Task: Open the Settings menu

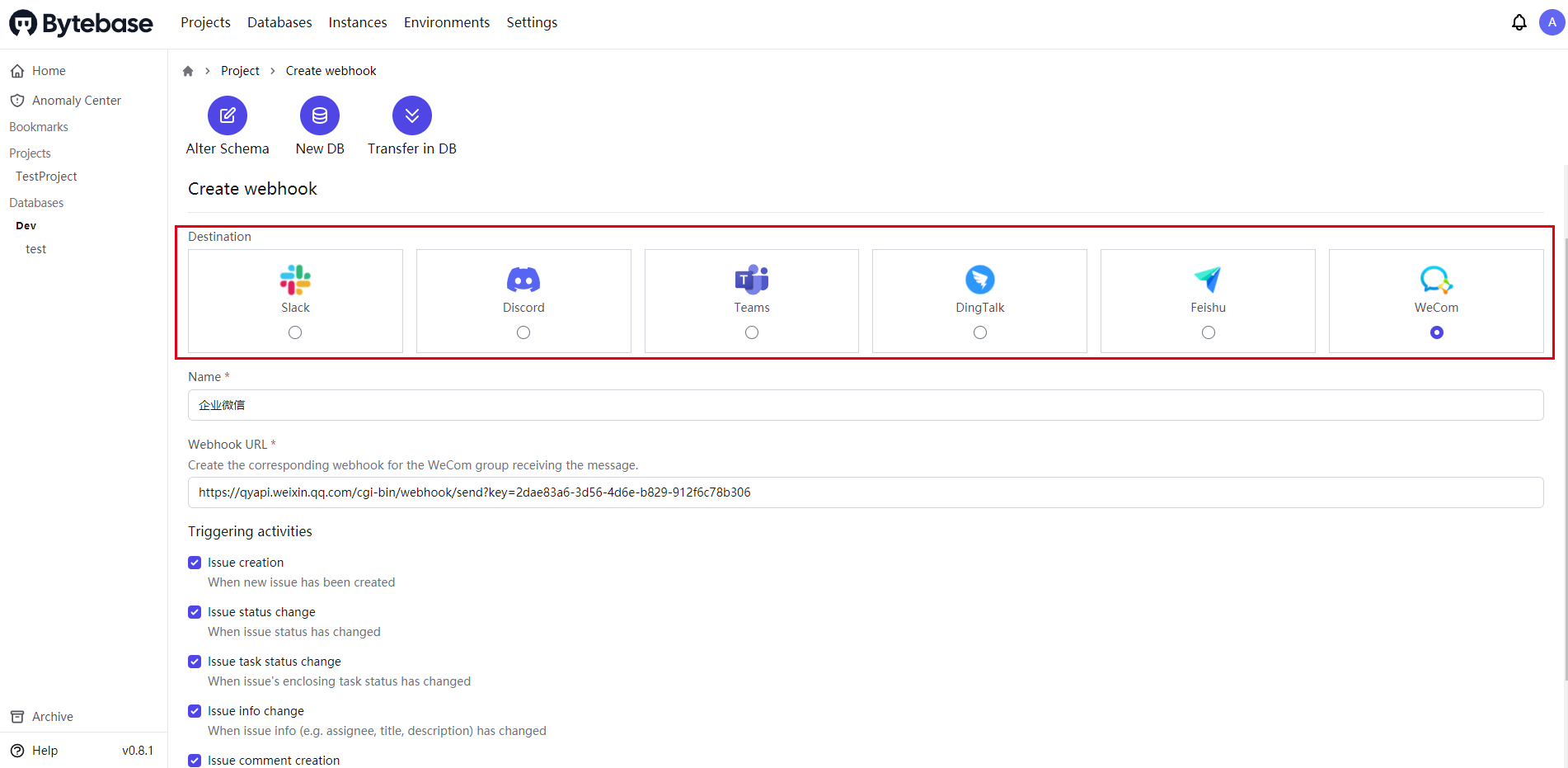Action: click(x=532, y=23)
